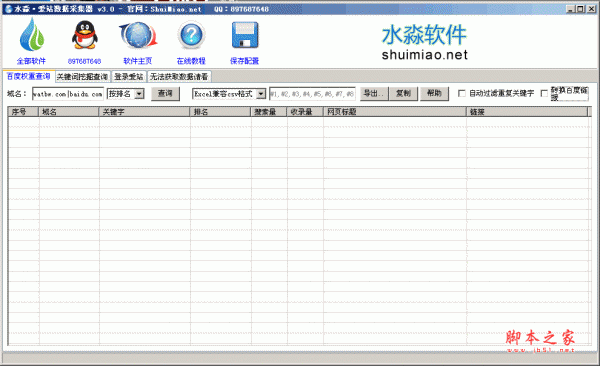Switch to the 百度权重查询 tab

click(29, 76)
